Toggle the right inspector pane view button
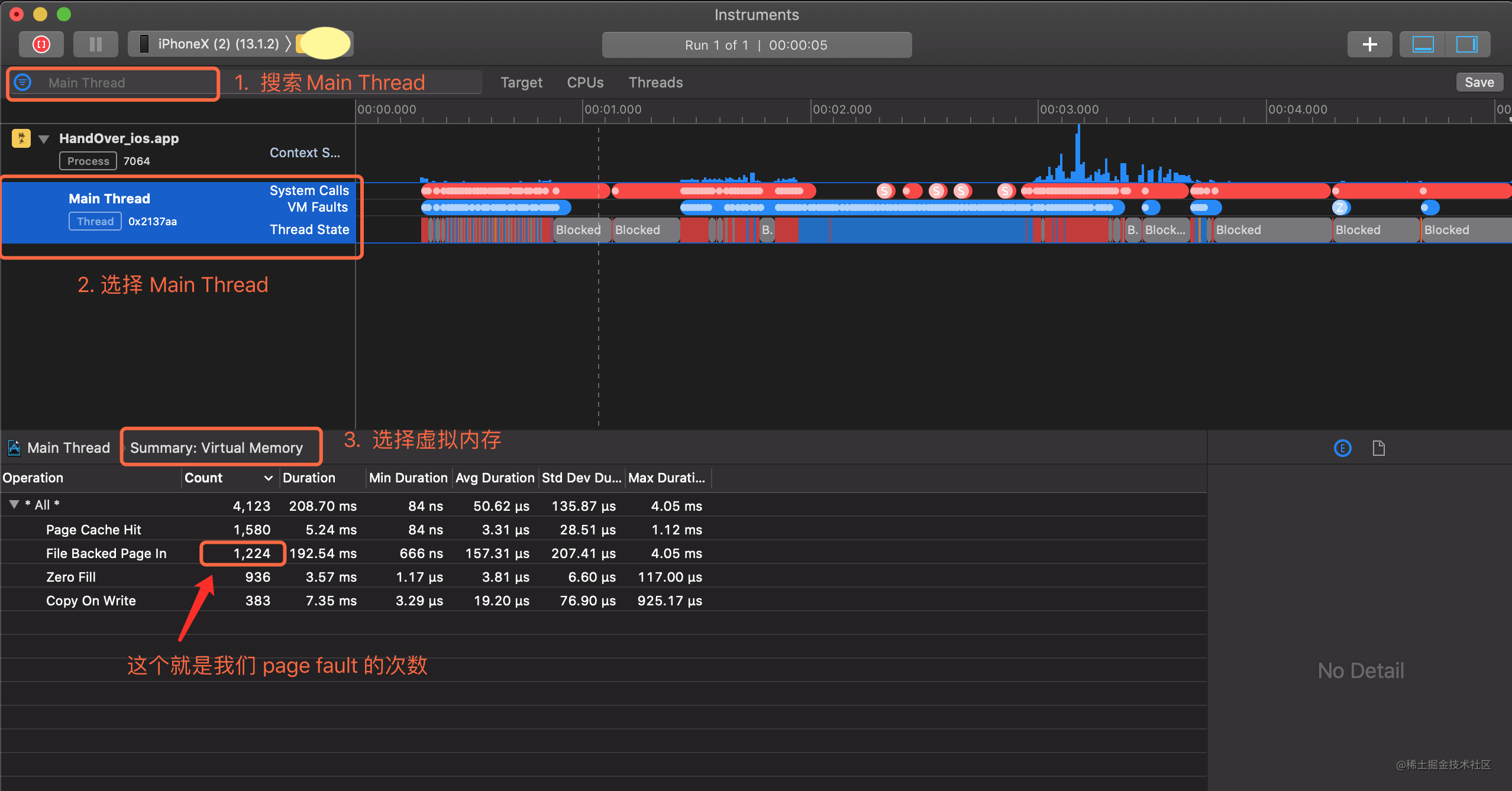Screen dimensions: 1512x791 pyautogui.click(x=1466, y=44)
